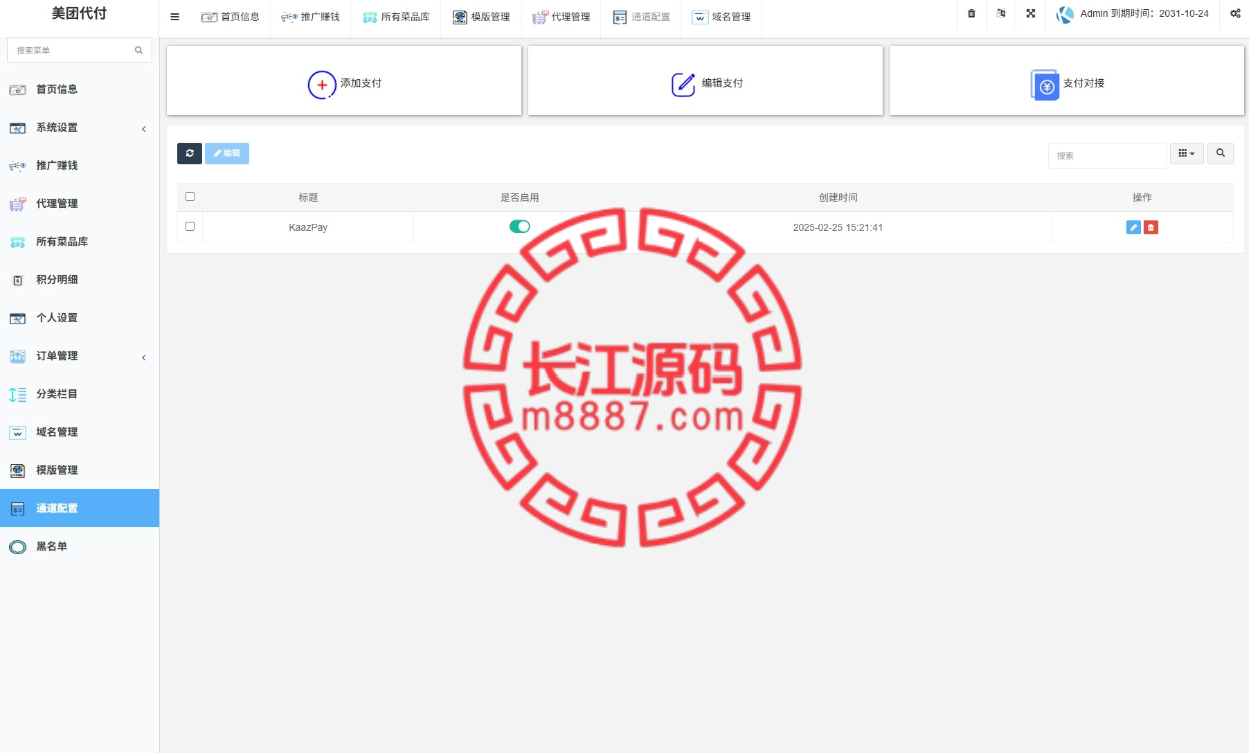1249x753 pixels.
Task: Click the sidebar search magnifier icon
Action: point(139,50)
